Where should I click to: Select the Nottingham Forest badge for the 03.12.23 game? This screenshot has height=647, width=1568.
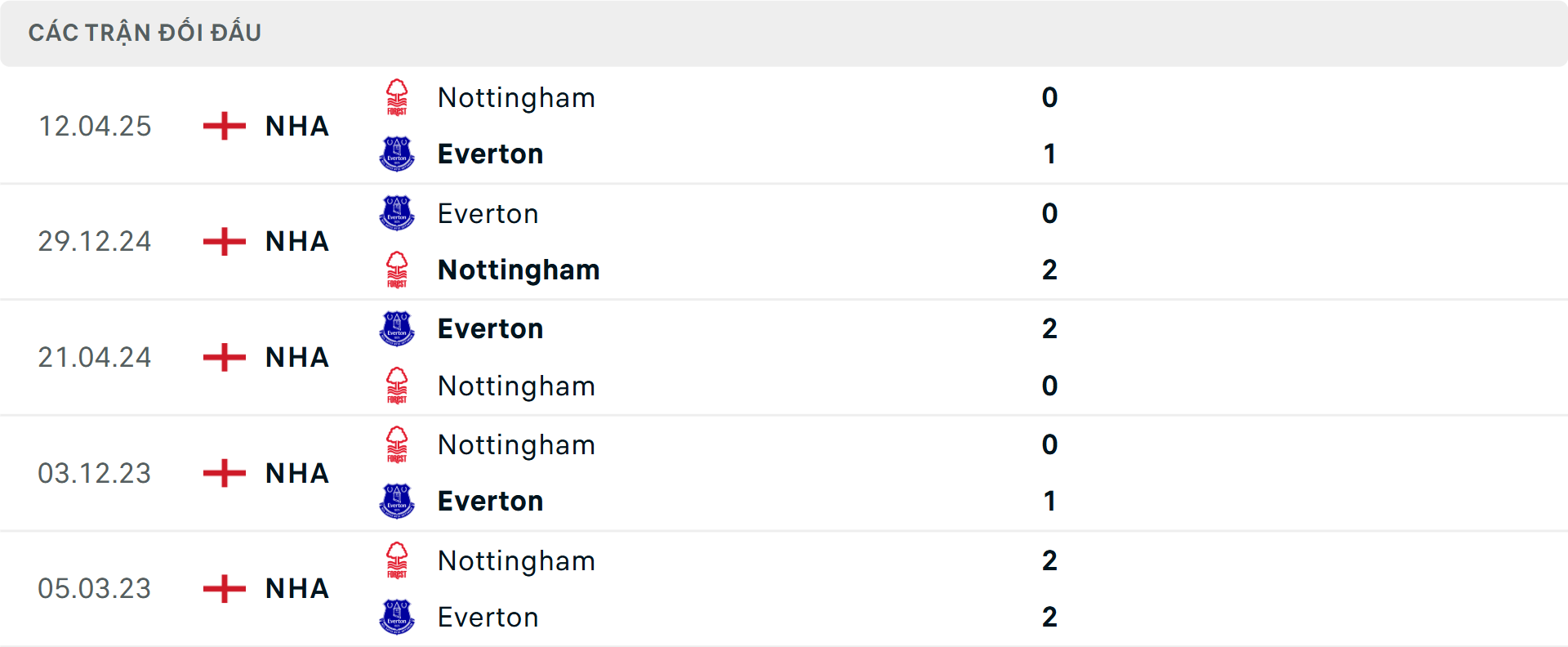398,444
